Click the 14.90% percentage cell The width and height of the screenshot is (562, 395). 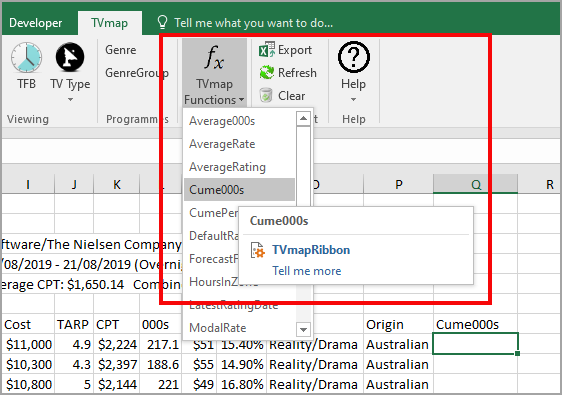[242, 364]
